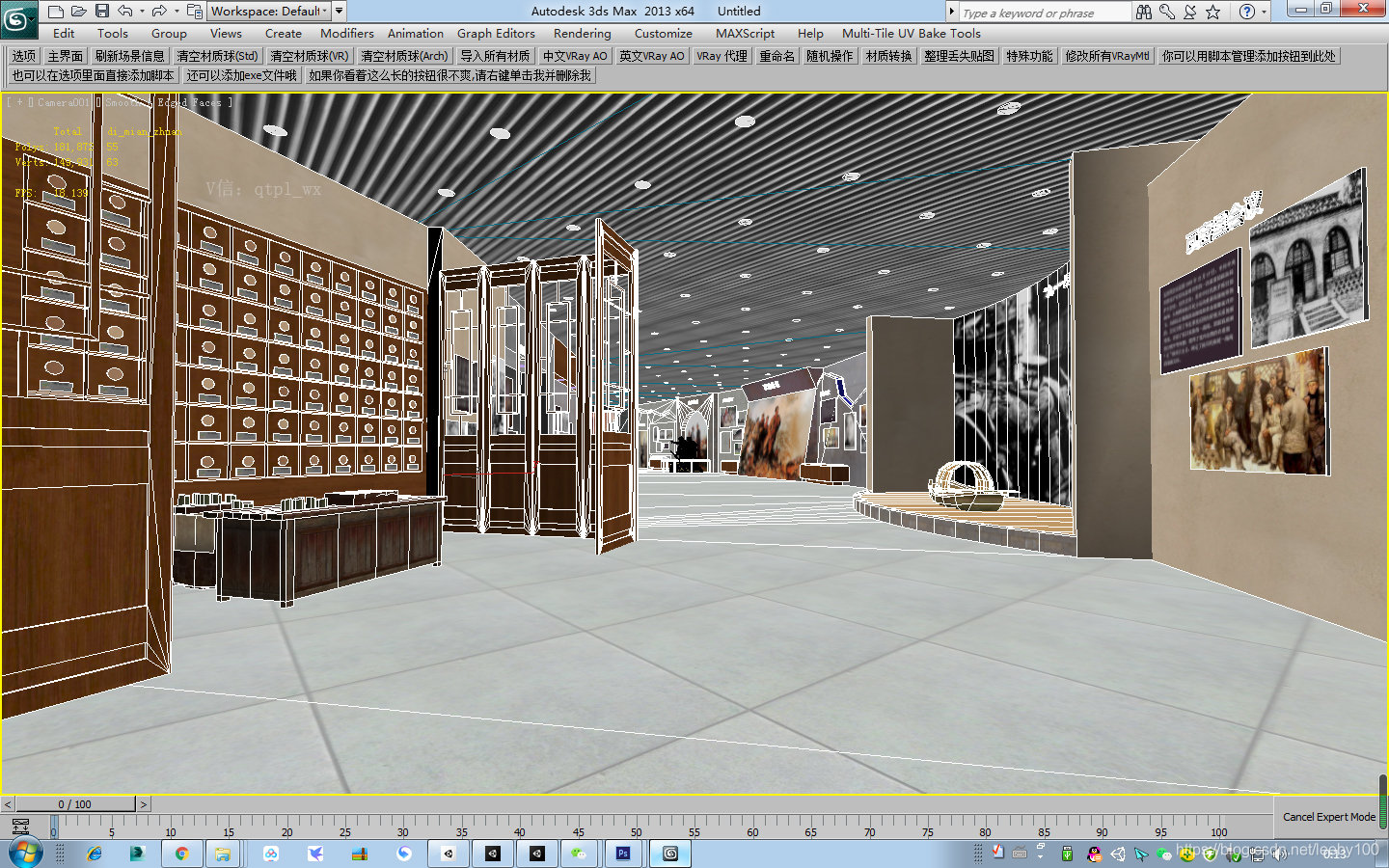Open the Project Folder icon on the Quick Access toolbar
1389x868 pixels.
[193, 11]
